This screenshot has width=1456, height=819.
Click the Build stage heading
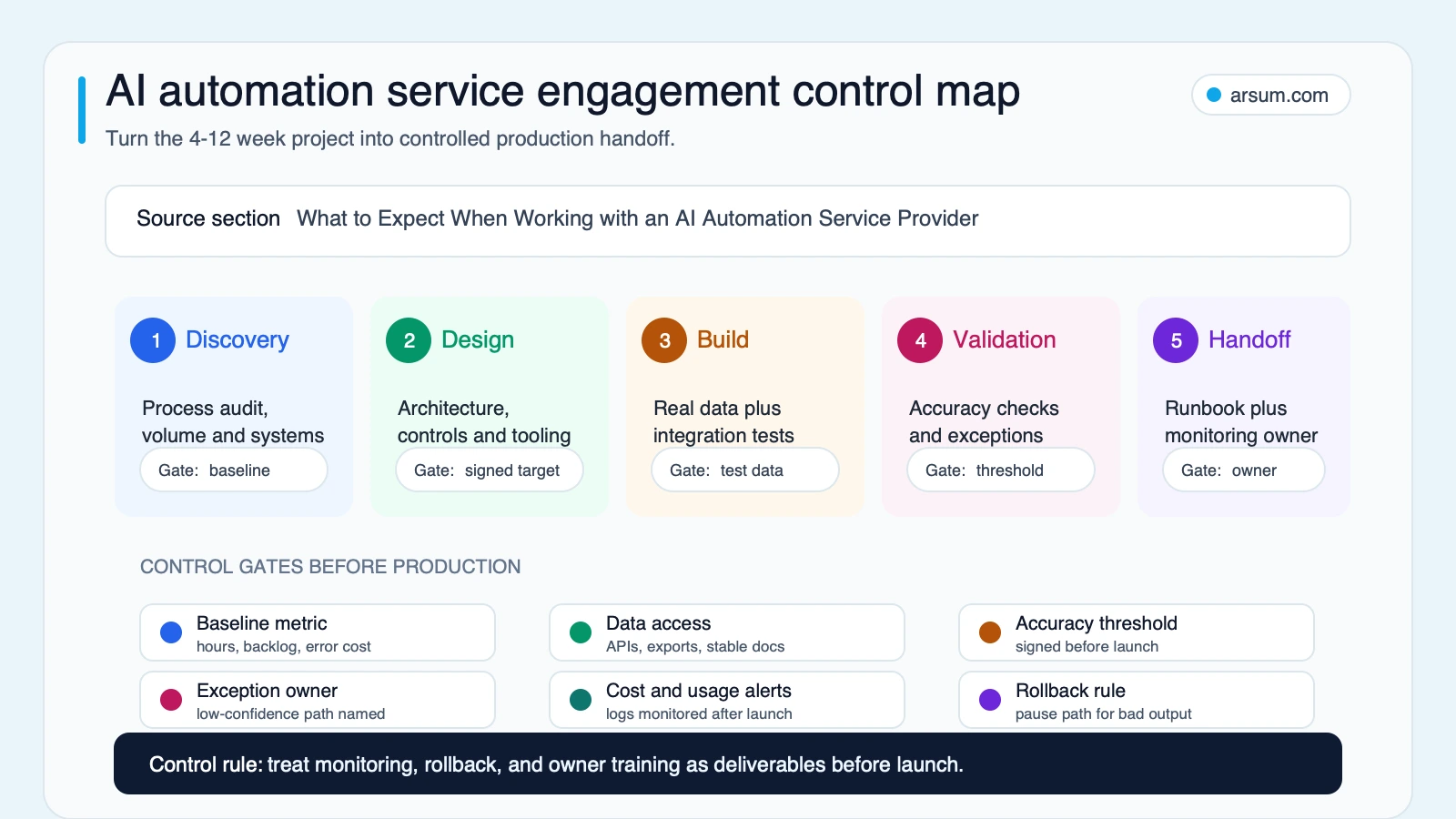(x=723, y=339)
